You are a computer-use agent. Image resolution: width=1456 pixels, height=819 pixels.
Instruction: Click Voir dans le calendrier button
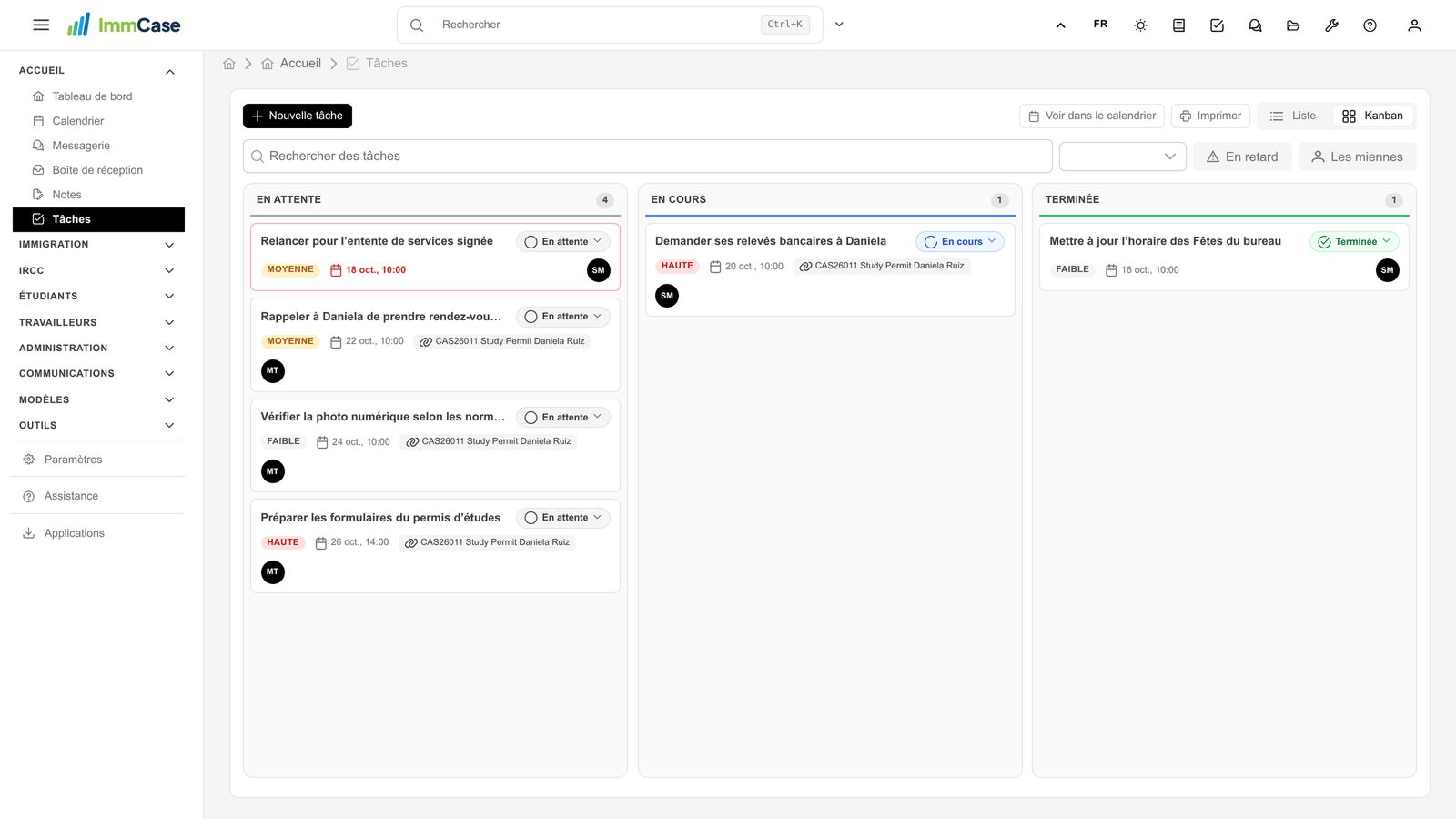click(1092, 116)
